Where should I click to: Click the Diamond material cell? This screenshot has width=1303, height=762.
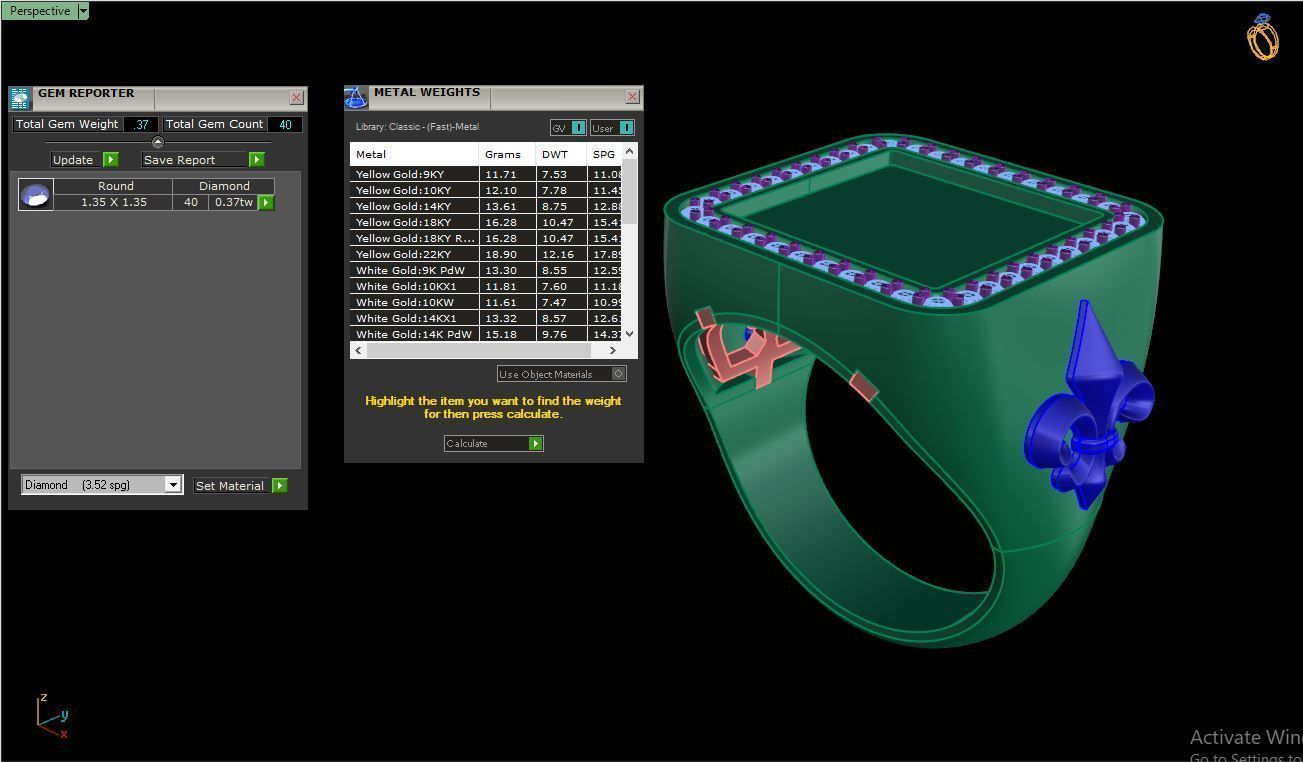(224, 186)
